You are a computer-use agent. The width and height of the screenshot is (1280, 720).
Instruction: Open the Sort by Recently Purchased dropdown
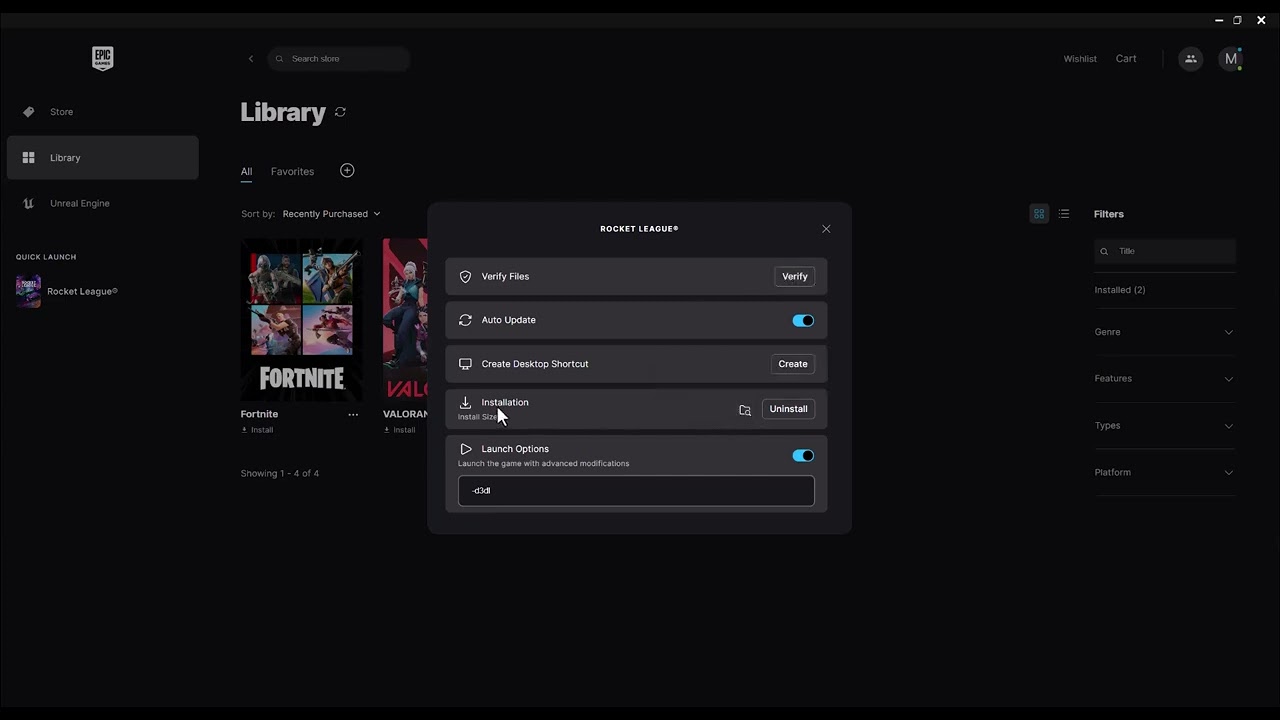pyautogui.click(x=331, y=214)
